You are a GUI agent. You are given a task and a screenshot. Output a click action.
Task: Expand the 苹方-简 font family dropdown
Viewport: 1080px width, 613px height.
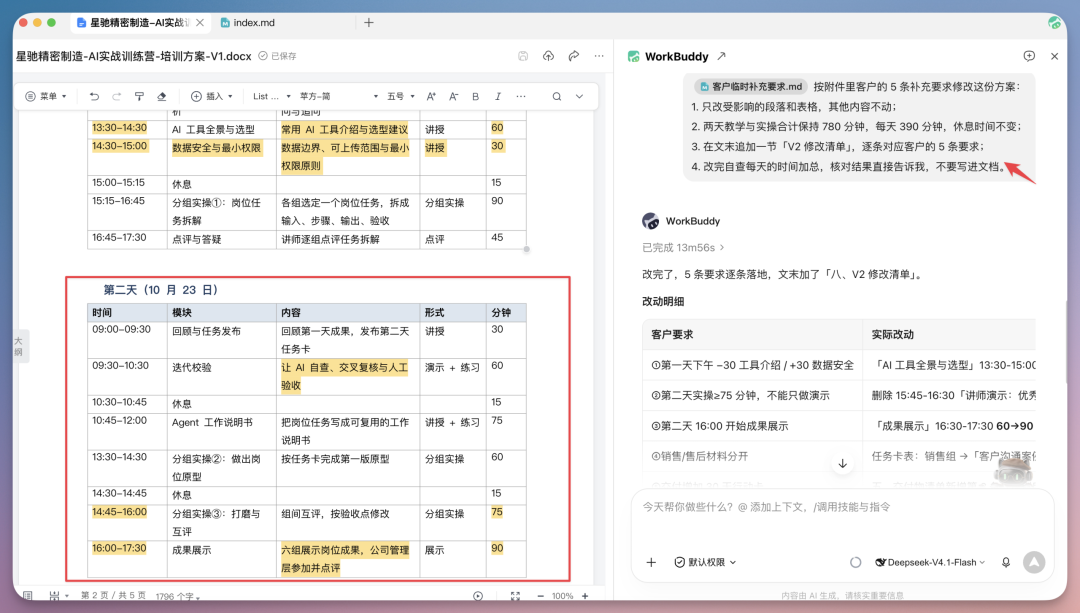click(x=339, y=96)
